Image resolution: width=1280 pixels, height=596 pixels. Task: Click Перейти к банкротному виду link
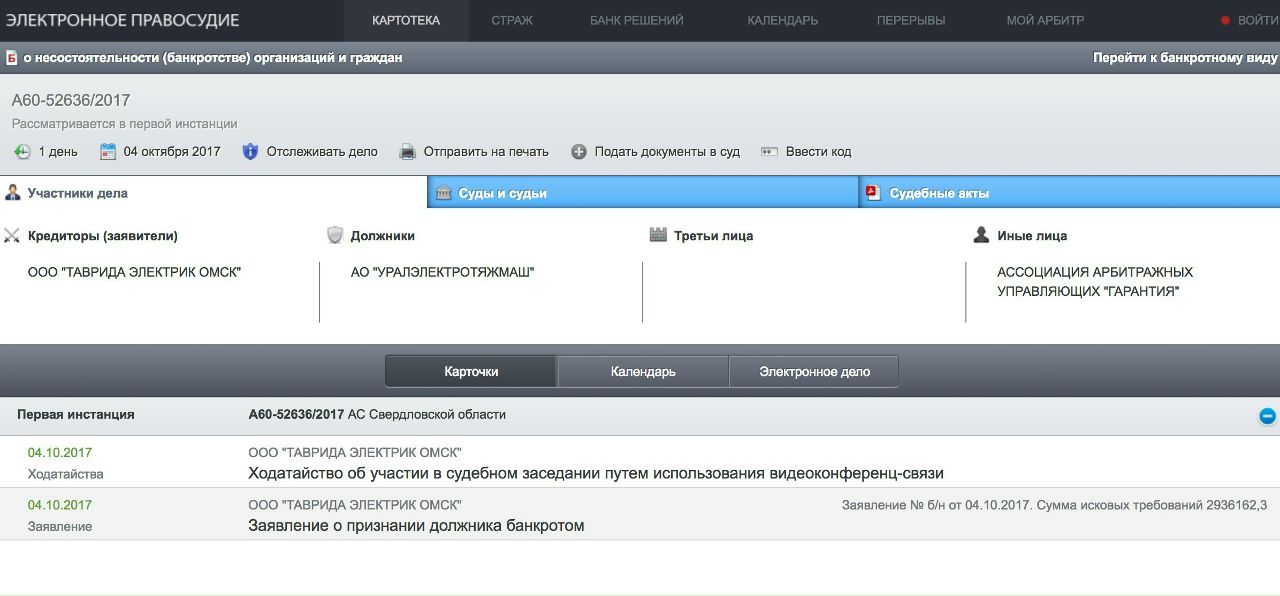point(1185,58)
